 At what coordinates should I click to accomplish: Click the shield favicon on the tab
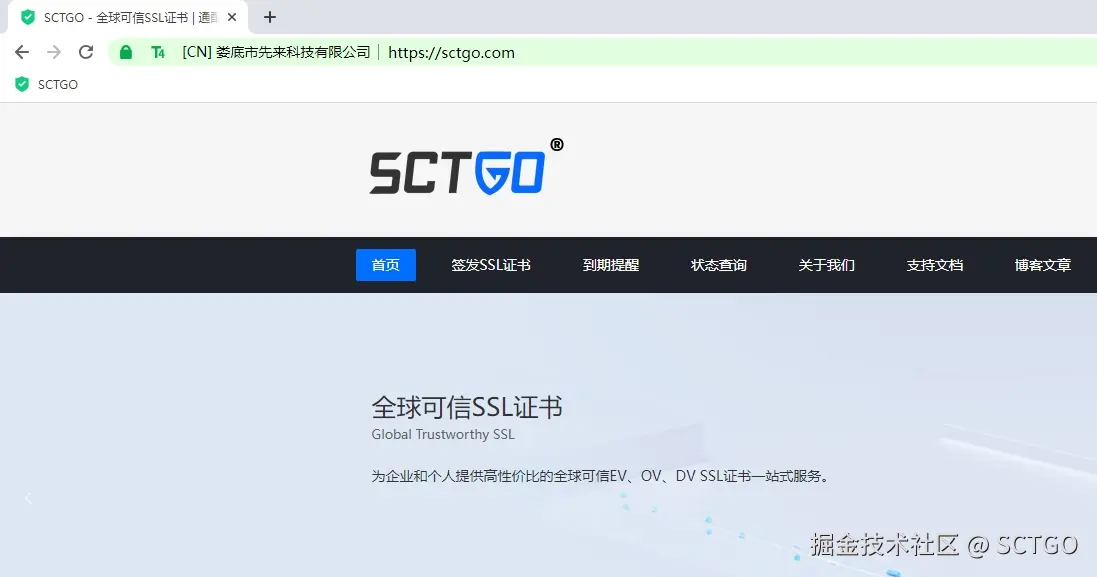coord(28,17)
